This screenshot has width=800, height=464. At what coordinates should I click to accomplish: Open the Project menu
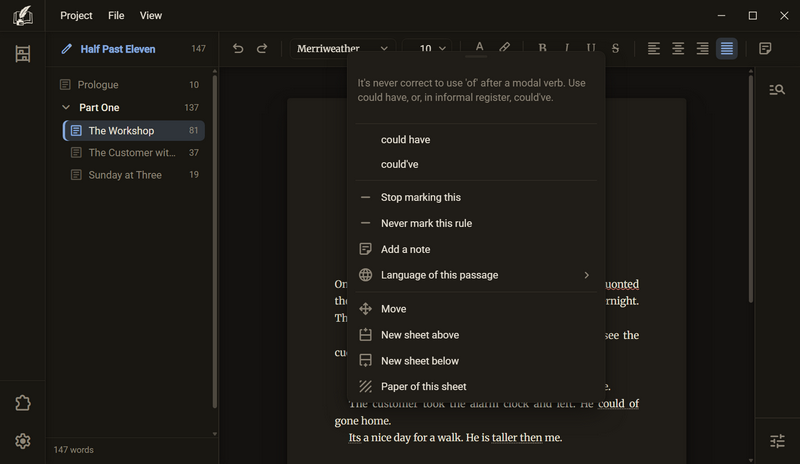coord(76,16)
